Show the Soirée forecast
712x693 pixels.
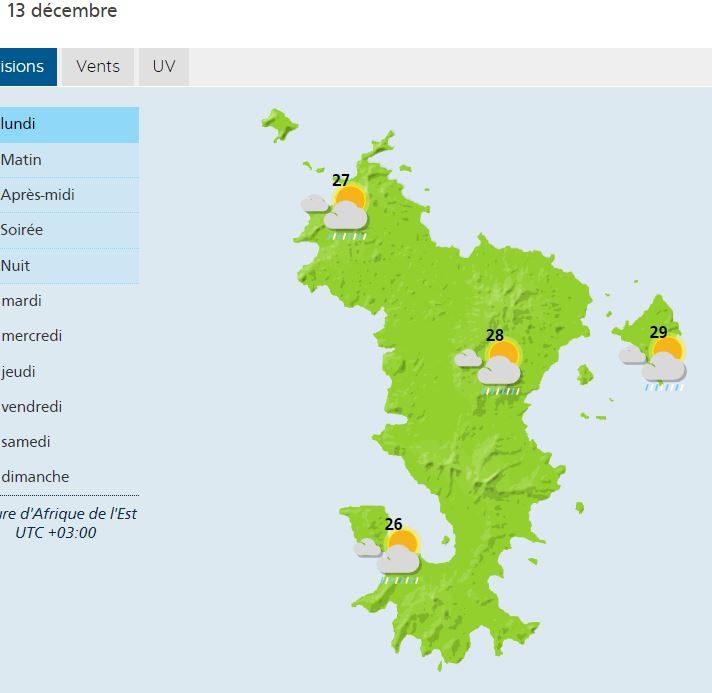pos(69,230)
